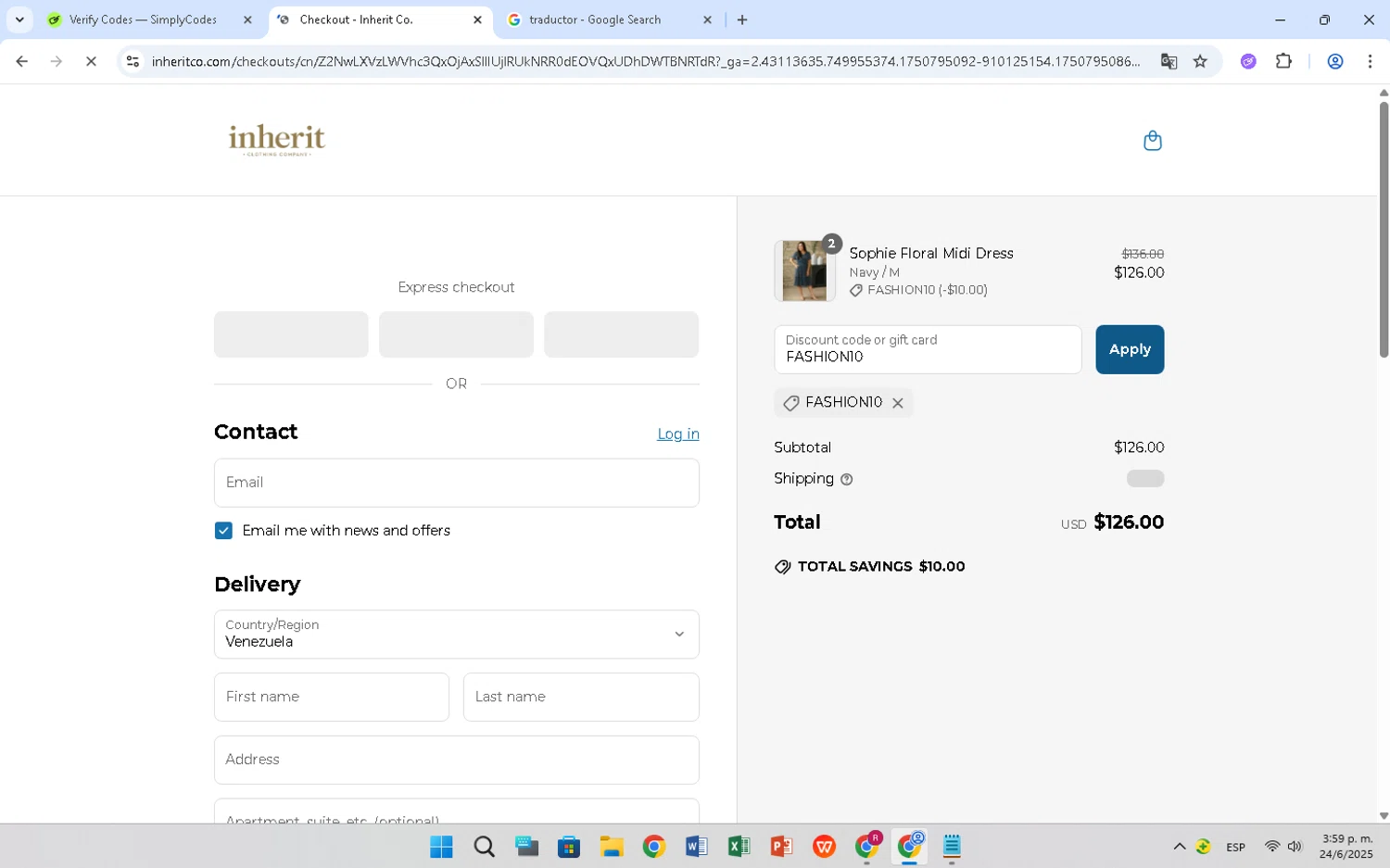
Task: Click the purple SimplyCodes extension icon
Action: 1248,61
